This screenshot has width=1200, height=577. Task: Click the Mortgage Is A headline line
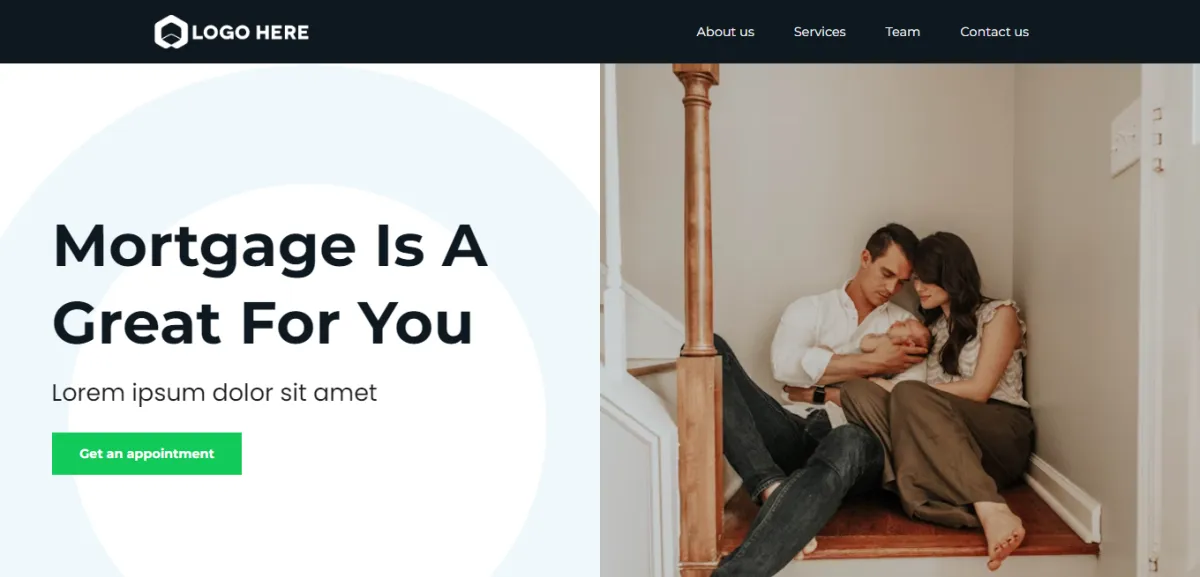point(270,246)
